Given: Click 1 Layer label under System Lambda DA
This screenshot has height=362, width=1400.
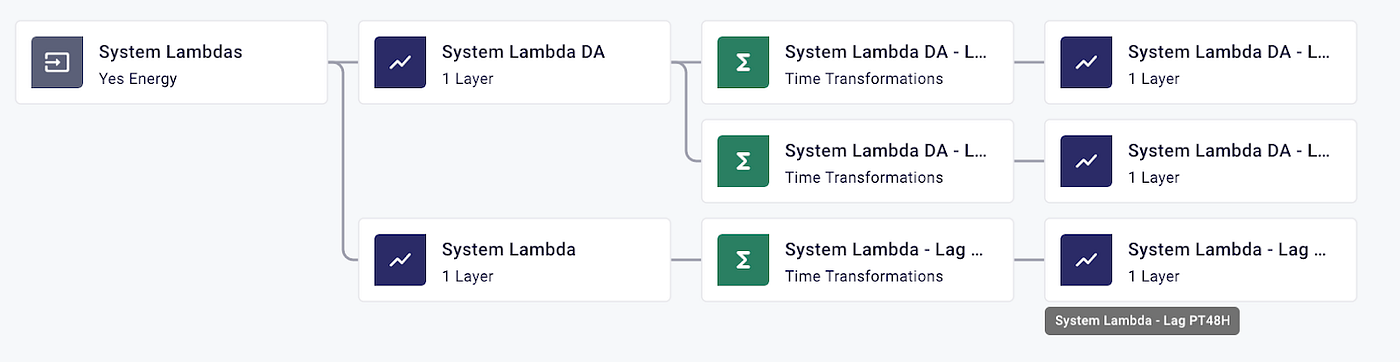Looking at the screenshot, I should tap(467, 79).
